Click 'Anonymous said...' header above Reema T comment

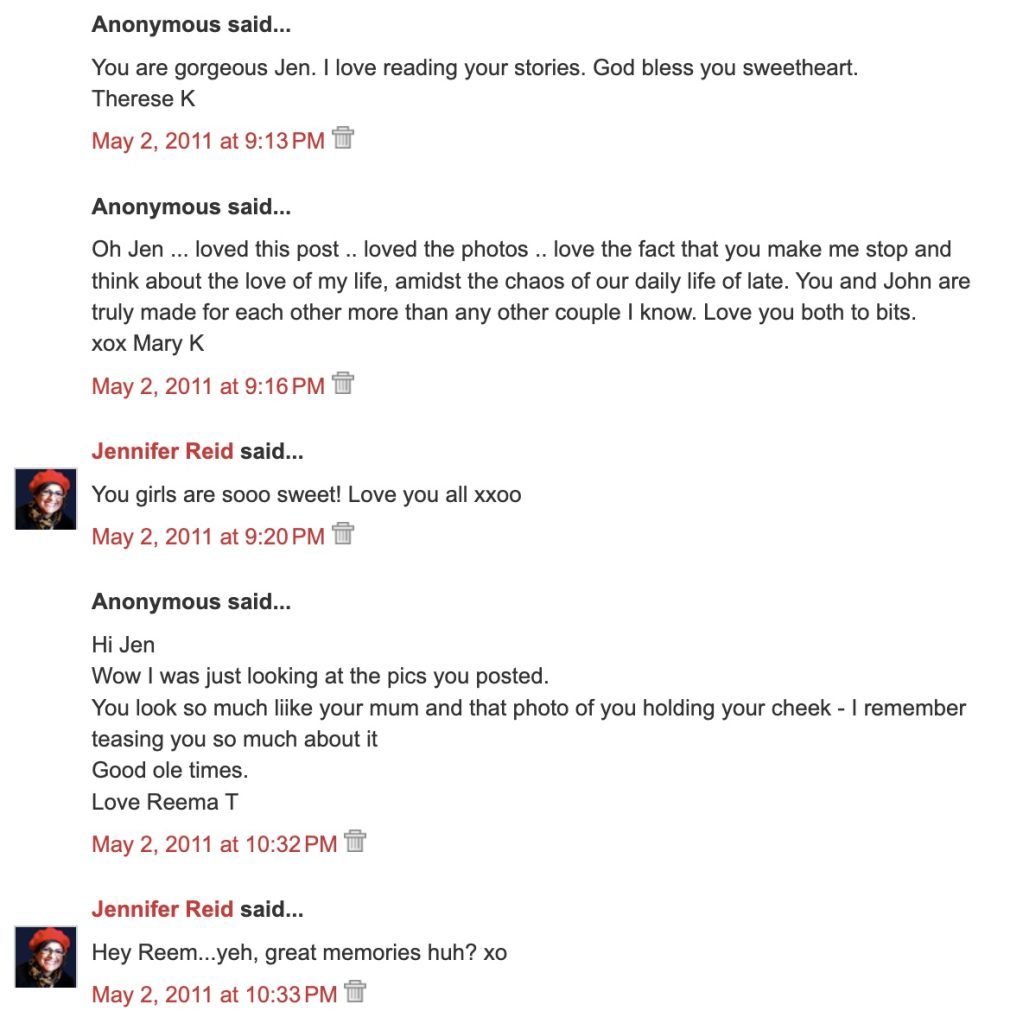click(x=191, y=602)
